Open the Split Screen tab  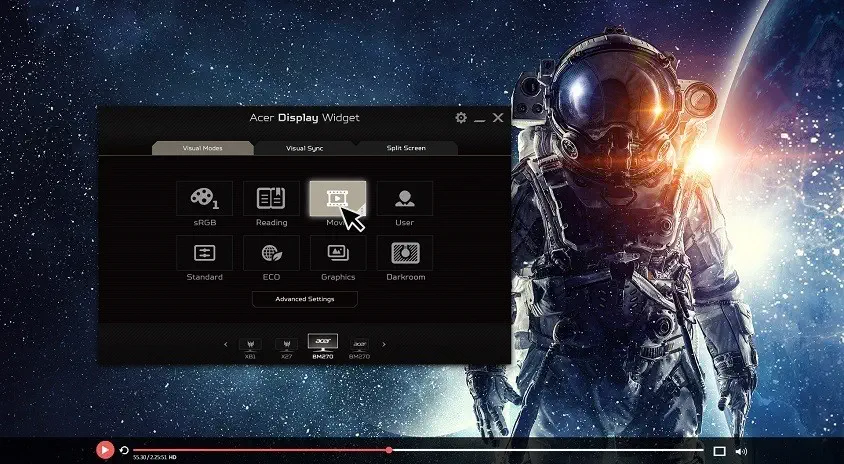[x=406, y=148]
